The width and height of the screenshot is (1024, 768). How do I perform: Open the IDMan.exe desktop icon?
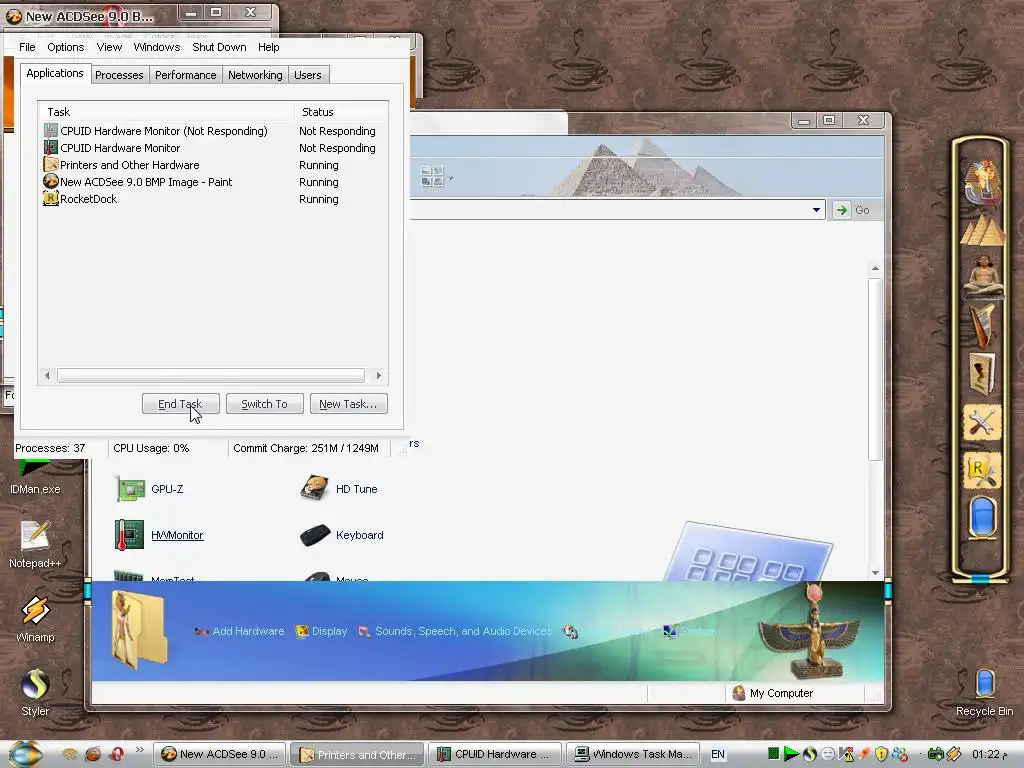click(35, 477)
